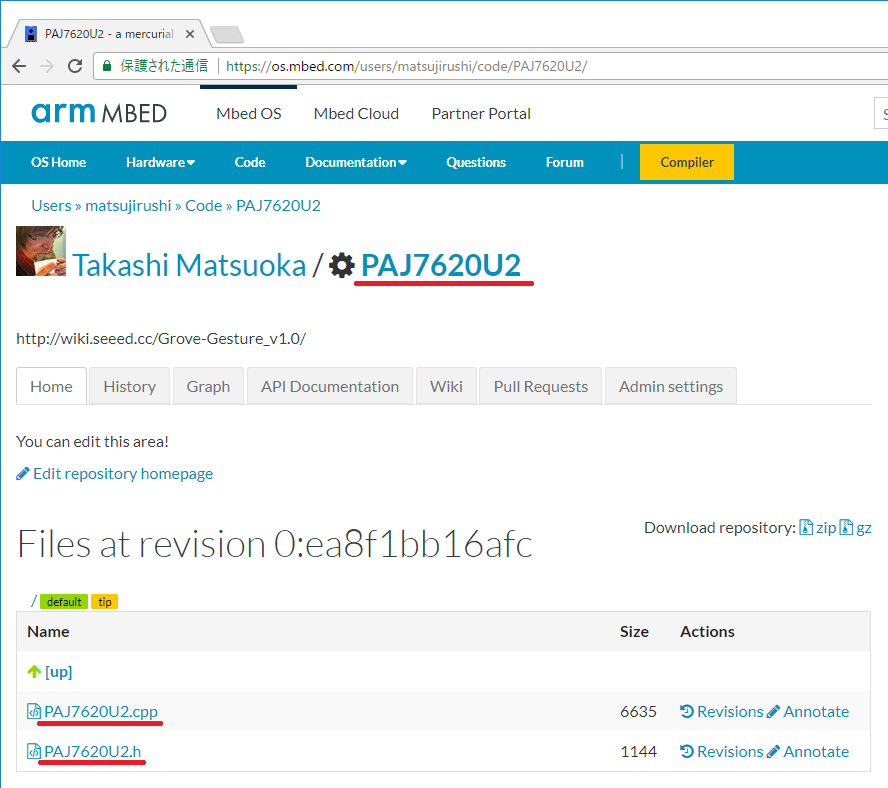
Task: Click the Arm Mbed logo
Action: [98, 113]
